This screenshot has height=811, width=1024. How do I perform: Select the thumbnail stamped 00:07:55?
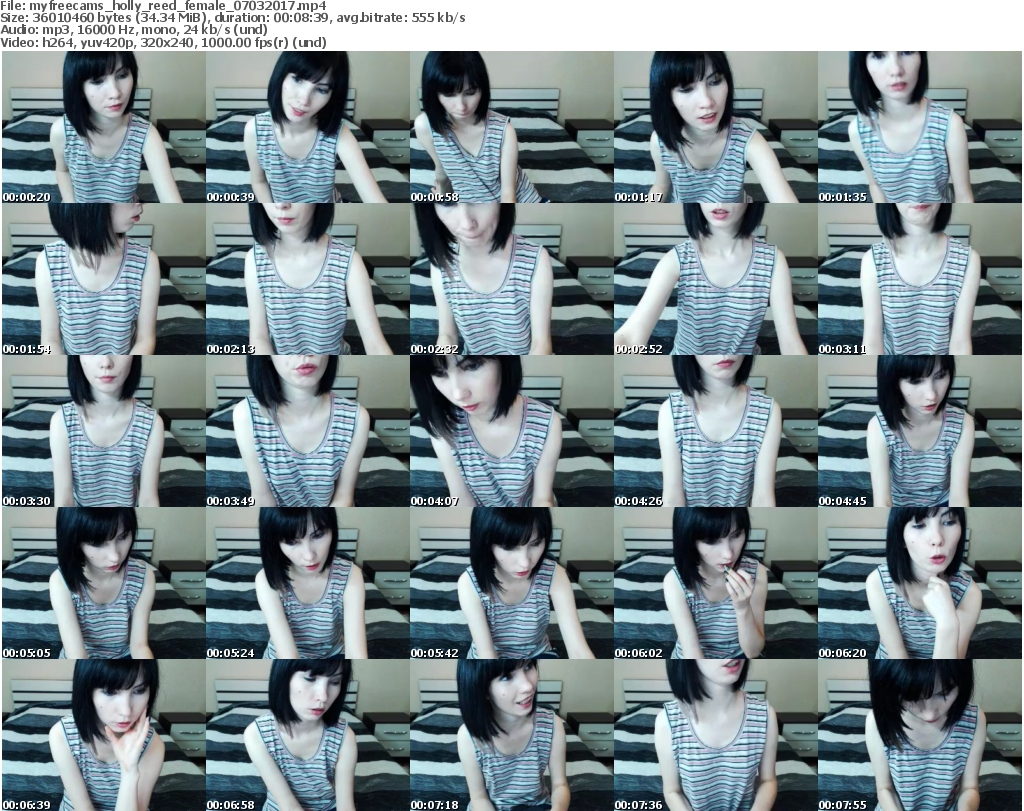coord(920,735)
